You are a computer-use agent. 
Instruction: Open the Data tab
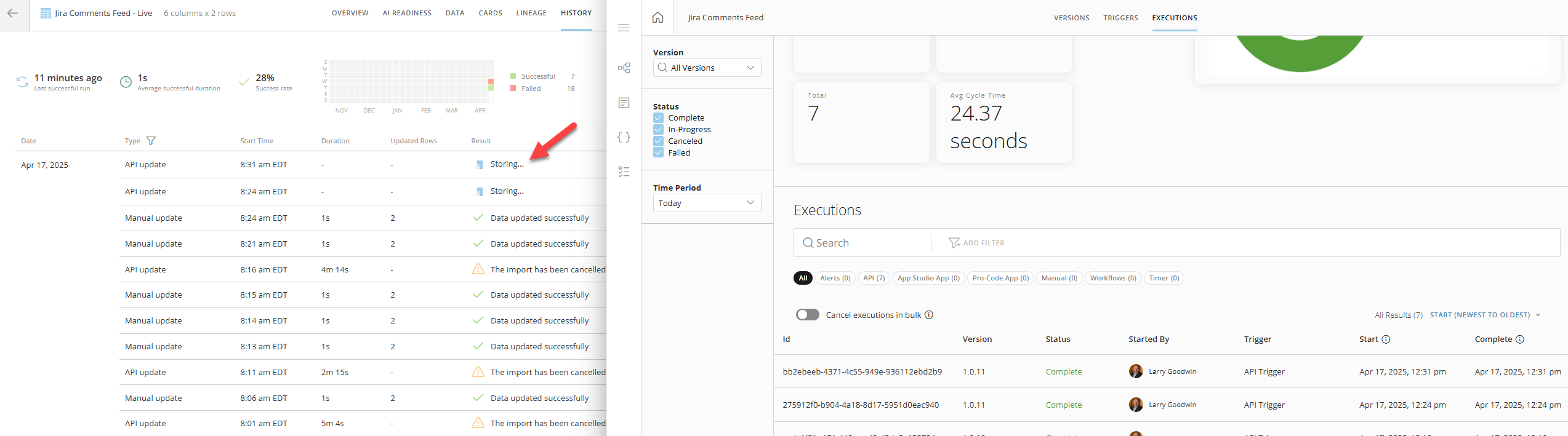click(455, 13)
